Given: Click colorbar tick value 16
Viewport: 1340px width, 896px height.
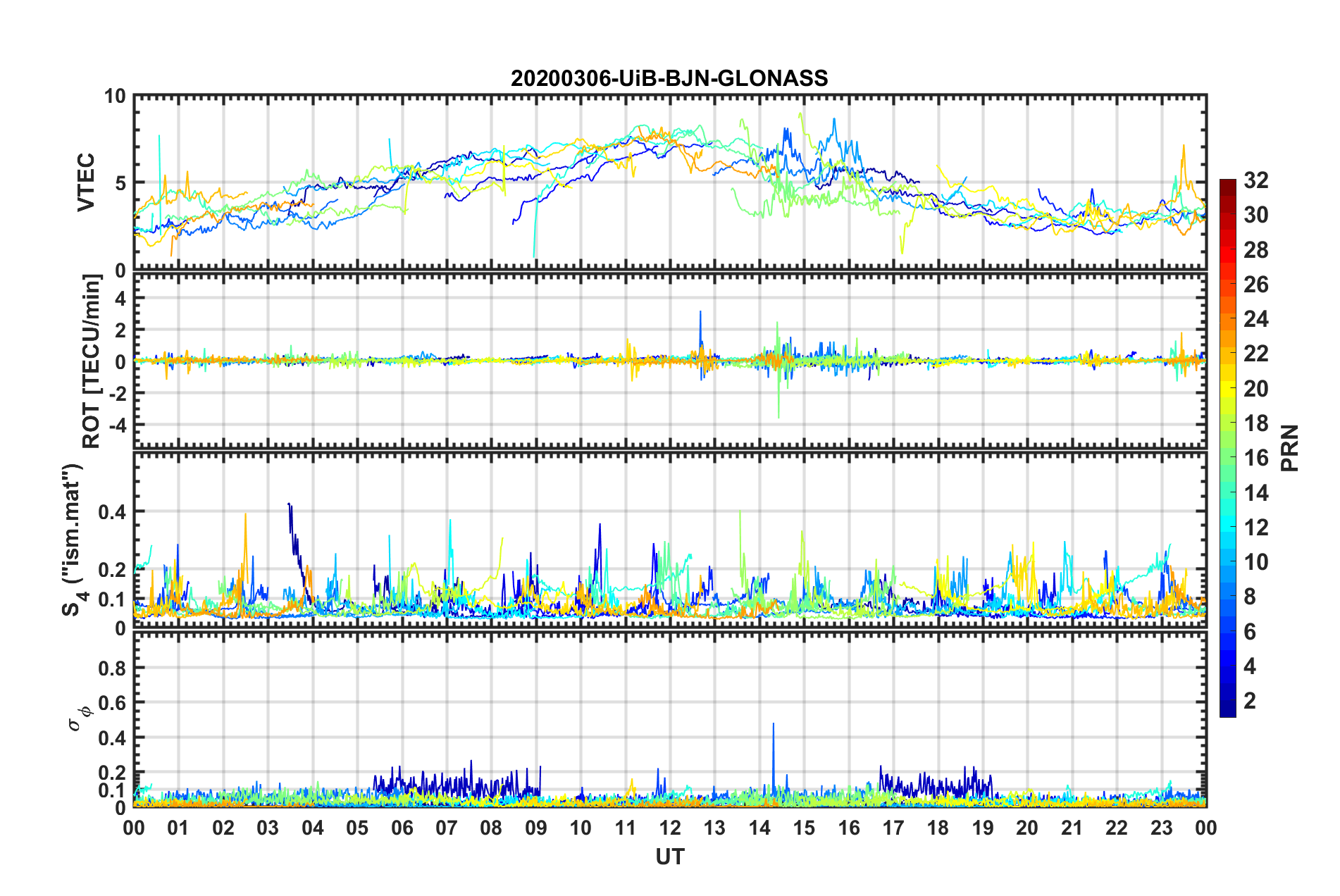Looking at the screenshot, I should pos(1255,458).
